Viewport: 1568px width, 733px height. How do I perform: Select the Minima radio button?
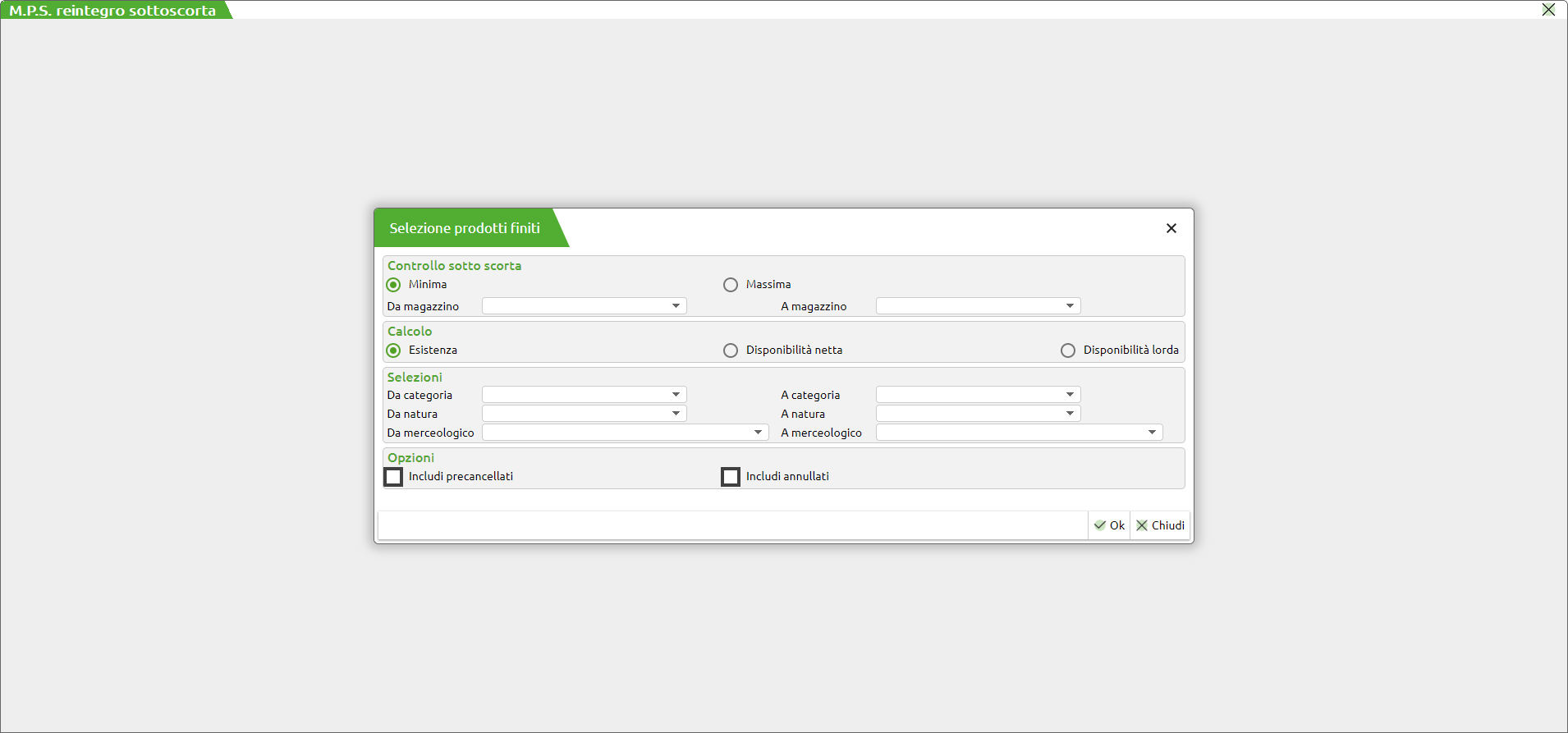(394, 285)
